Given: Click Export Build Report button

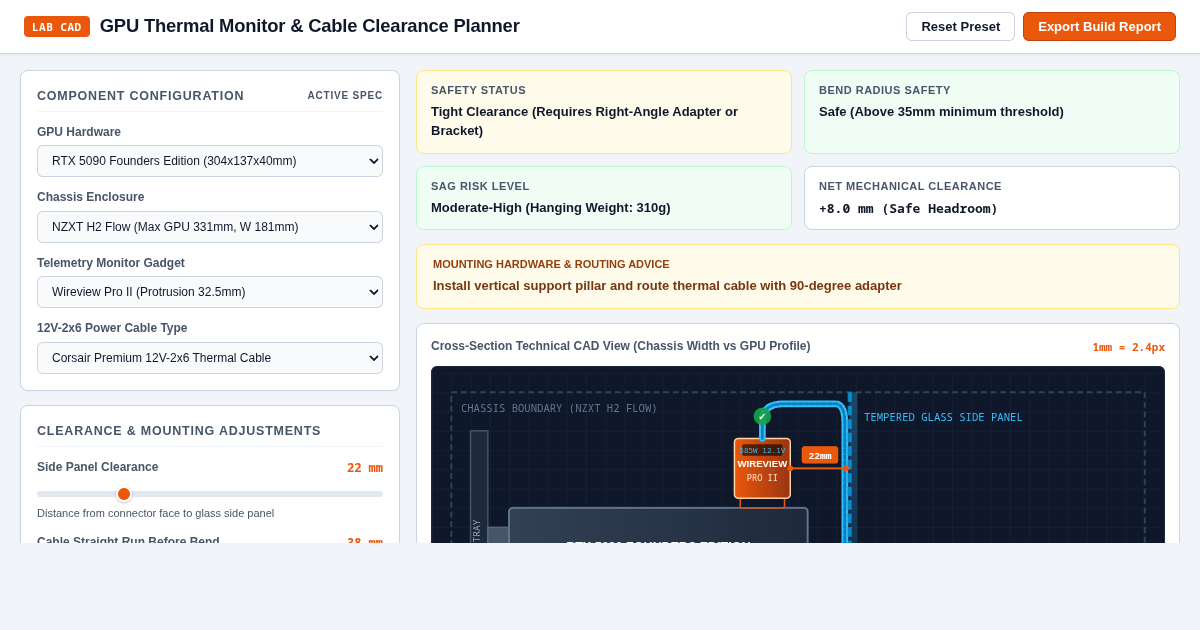Looking at the screenshot, I should tap(1099, 27).
